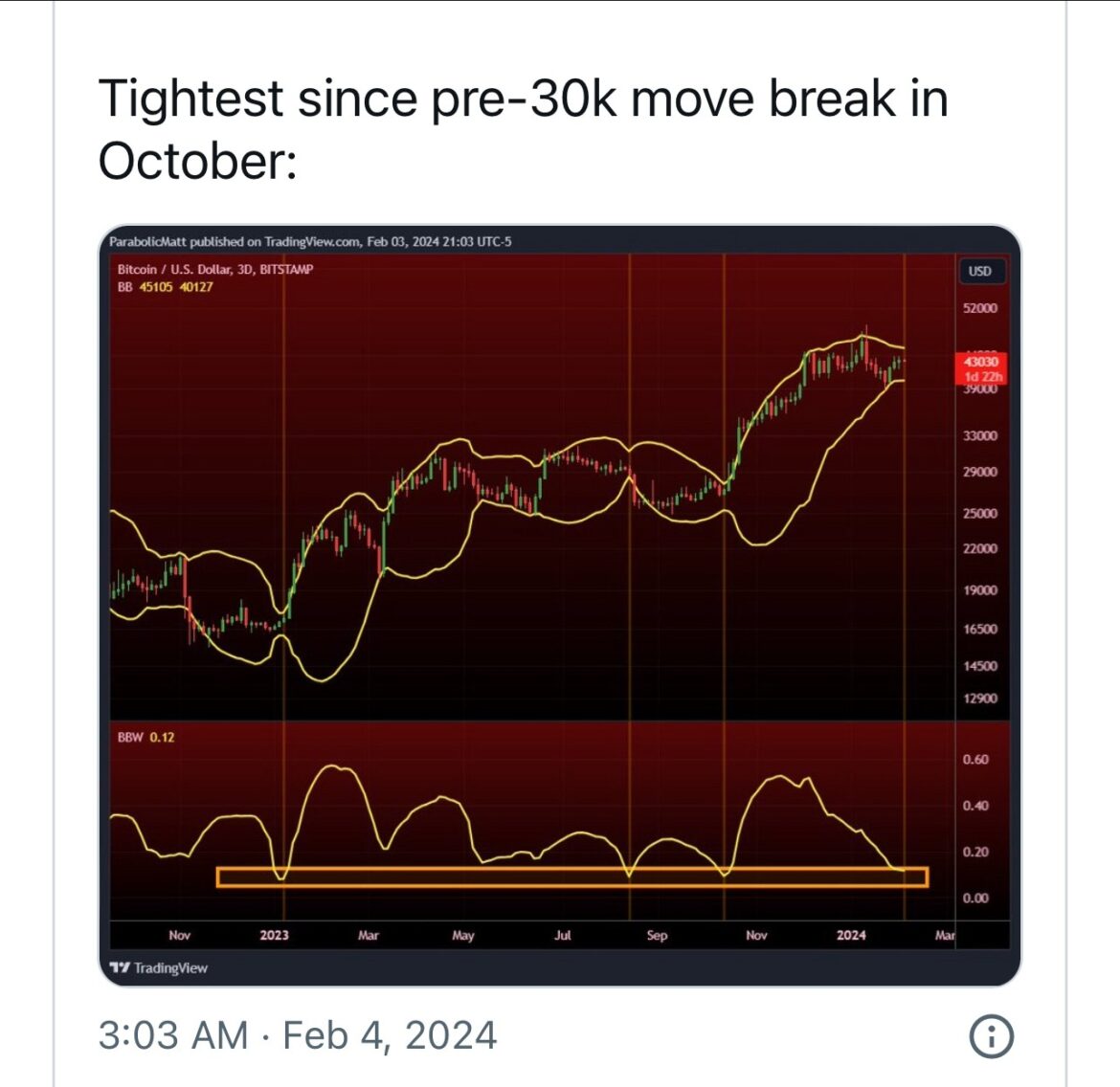
Task: Select the 2024 label on the time axis
Action: click(851, 935)
